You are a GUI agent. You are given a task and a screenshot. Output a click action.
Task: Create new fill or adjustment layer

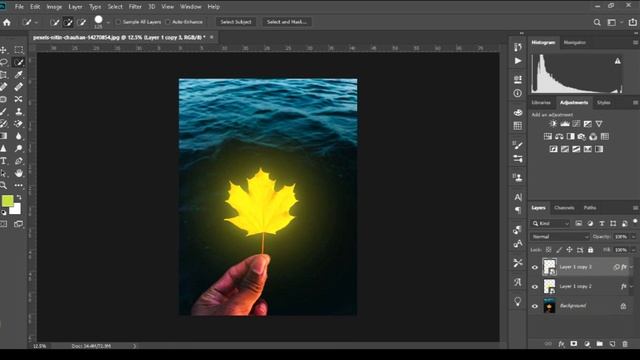coord(587,344)
